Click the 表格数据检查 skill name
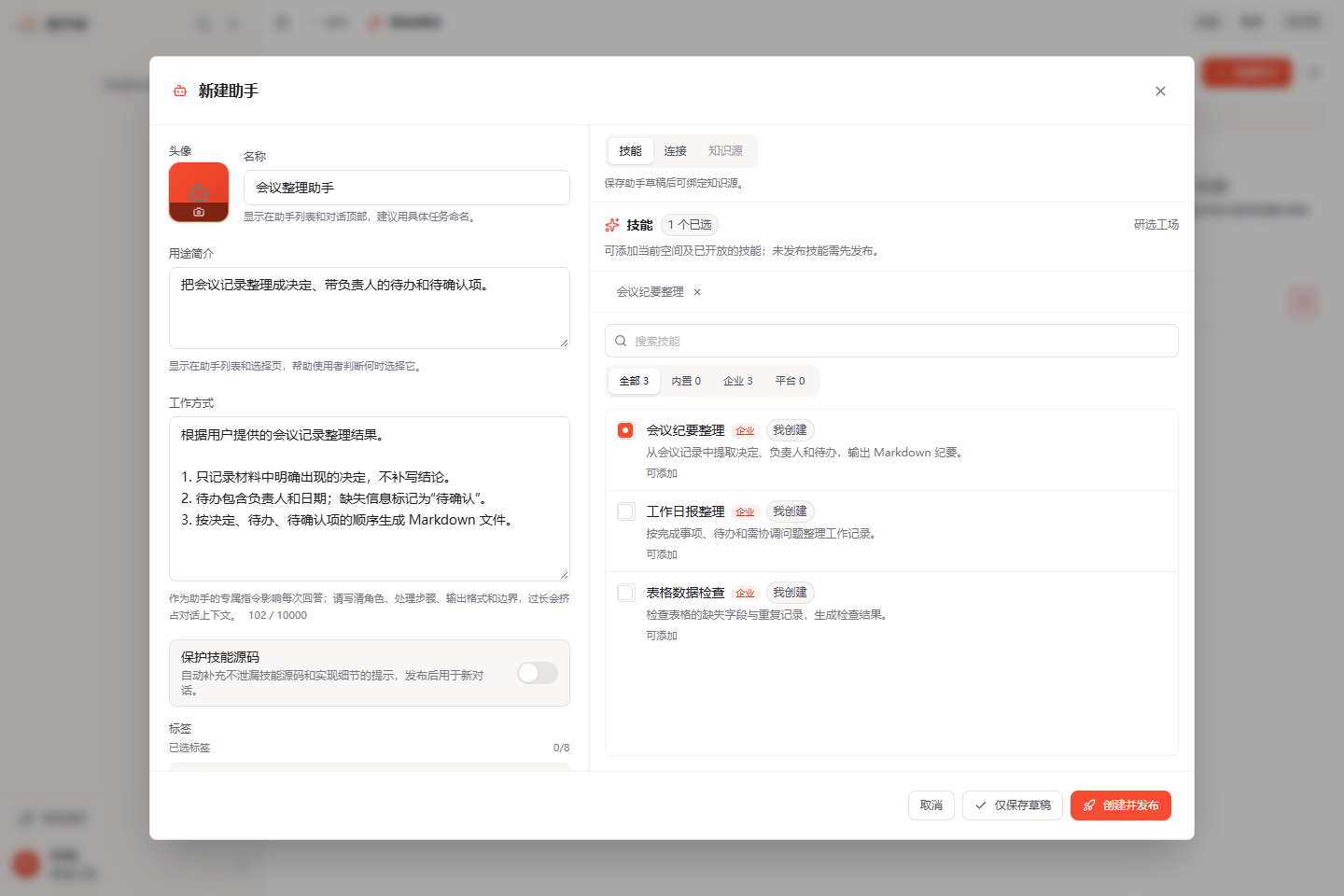This screenshot has width=1344, height=896. (x=686, y=593)
